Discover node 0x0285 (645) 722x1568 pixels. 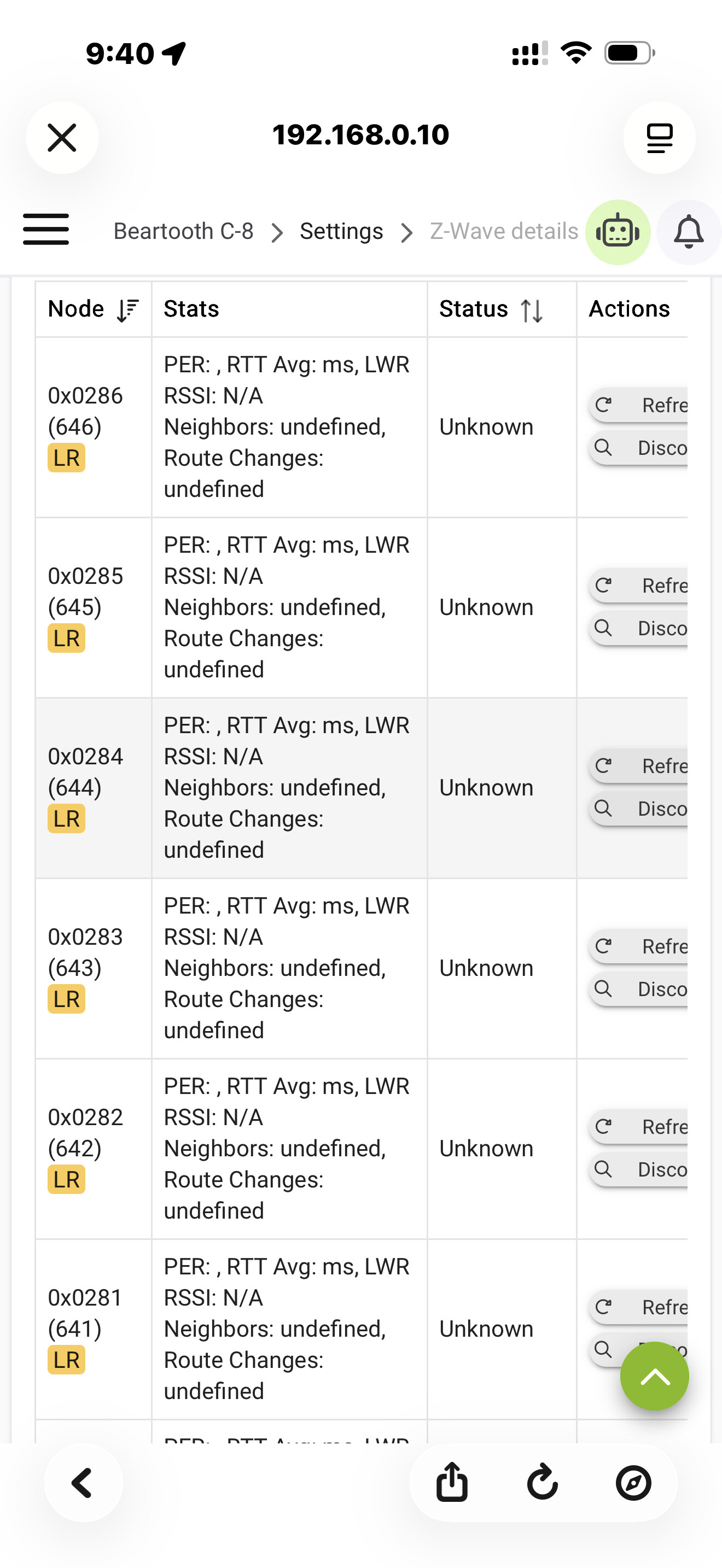(x=639, y=628)
